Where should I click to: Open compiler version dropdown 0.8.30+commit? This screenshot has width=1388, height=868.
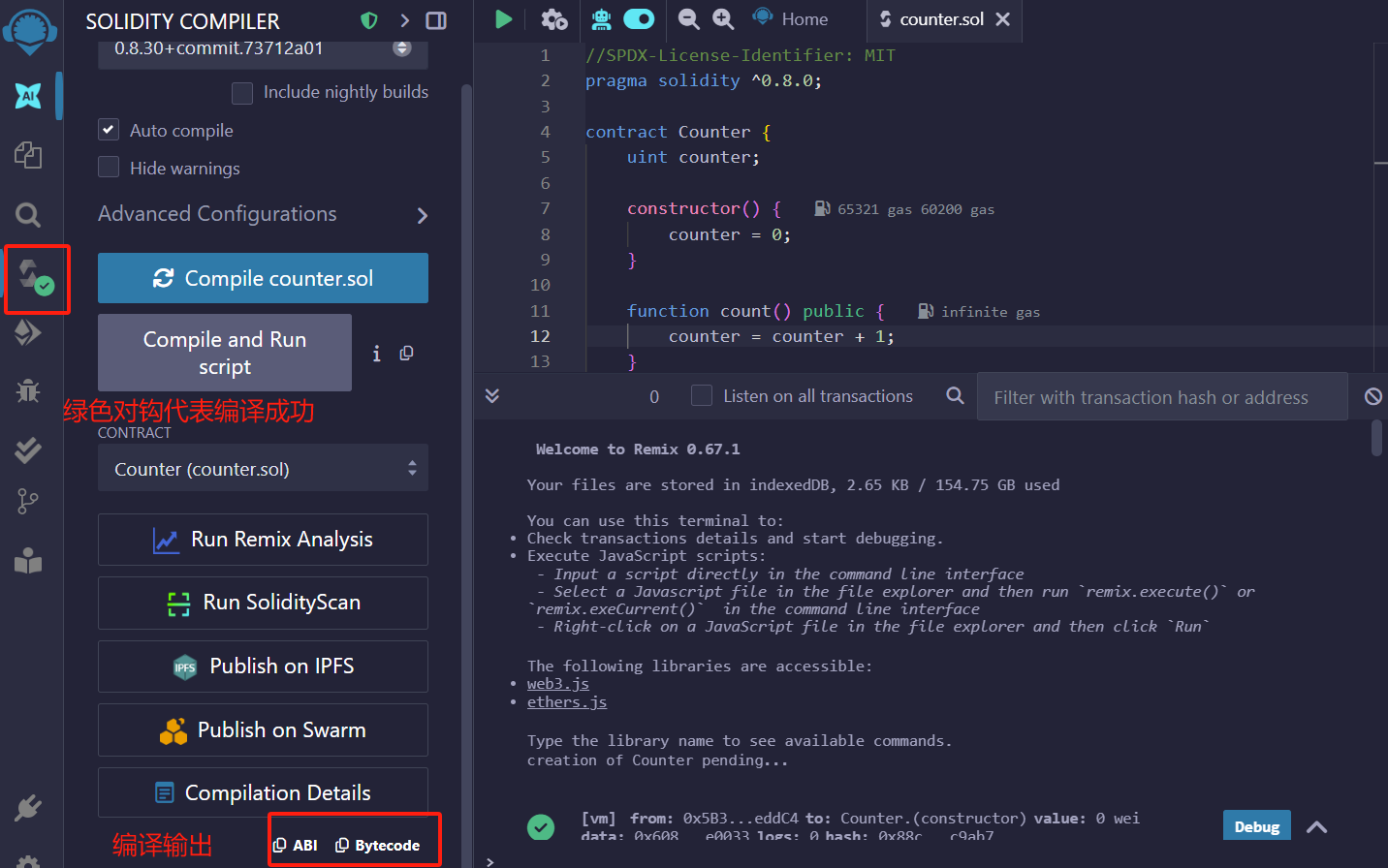263,50
